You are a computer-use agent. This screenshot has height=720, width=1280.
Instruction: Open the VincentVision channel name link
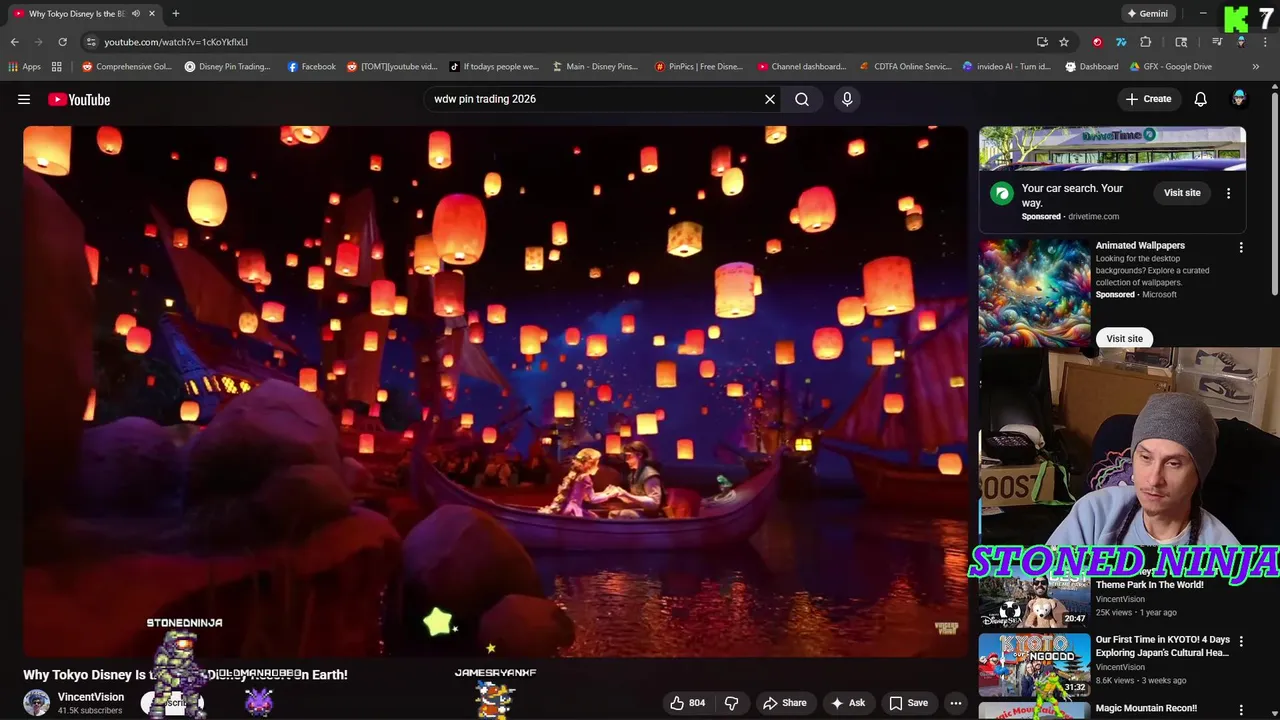click(x=91, y=697)
